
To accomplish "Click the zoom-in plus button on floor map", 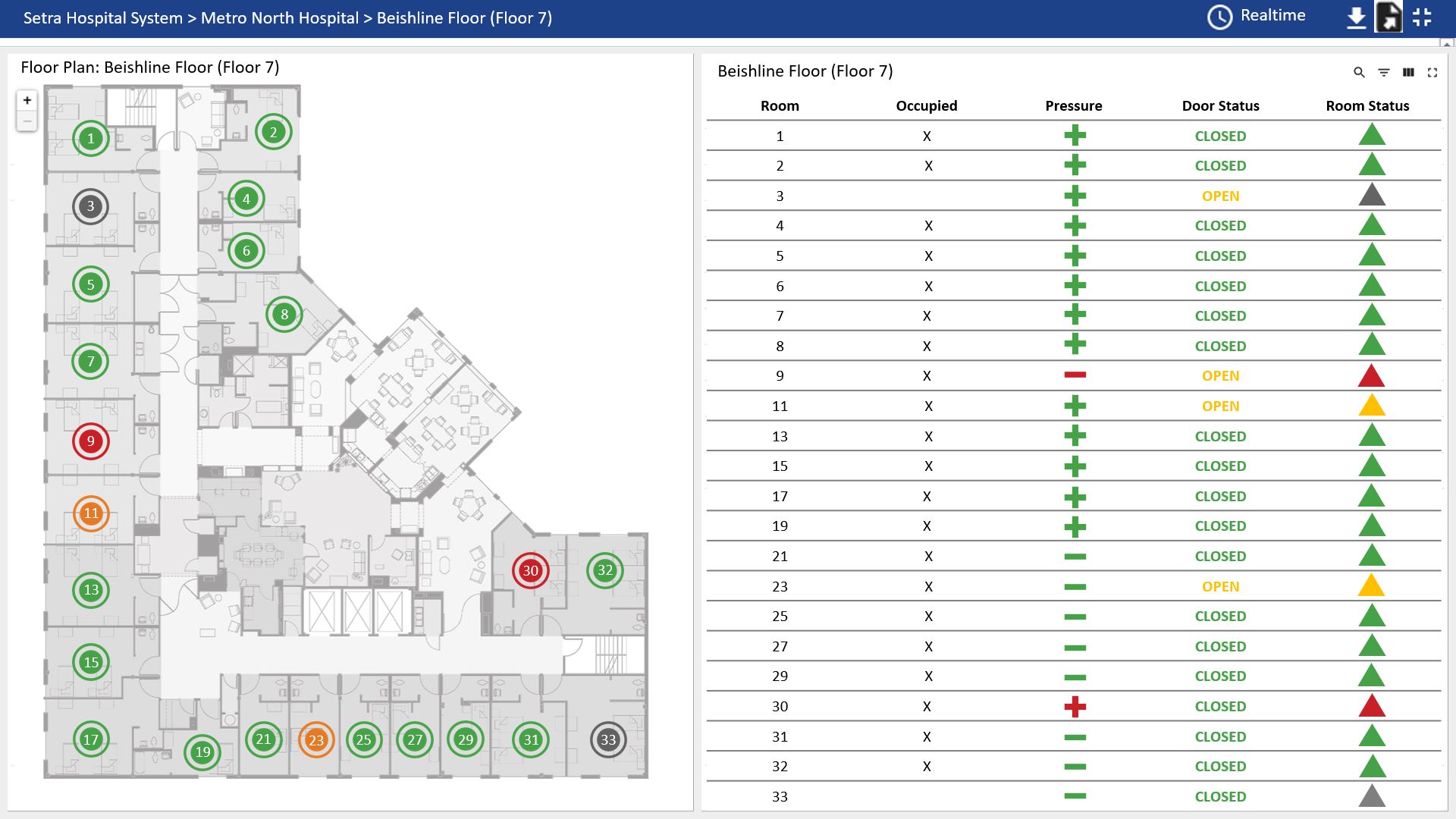I will [x=27, y=100].
